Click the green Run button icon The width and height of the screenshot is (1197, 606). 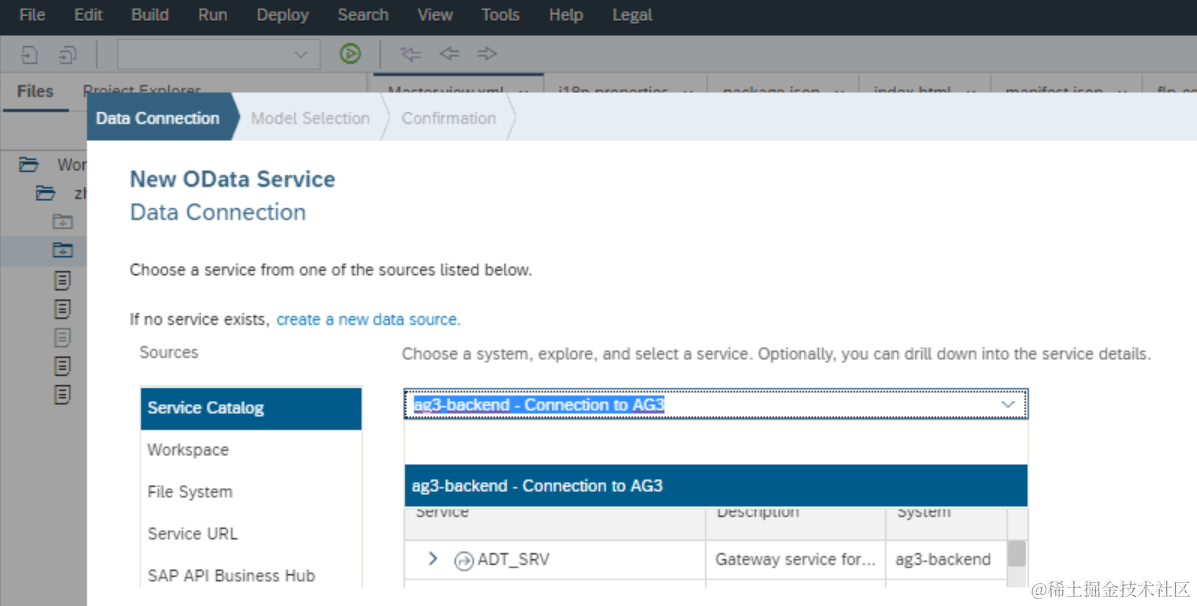pyautogui.click(x=350, y=53)
